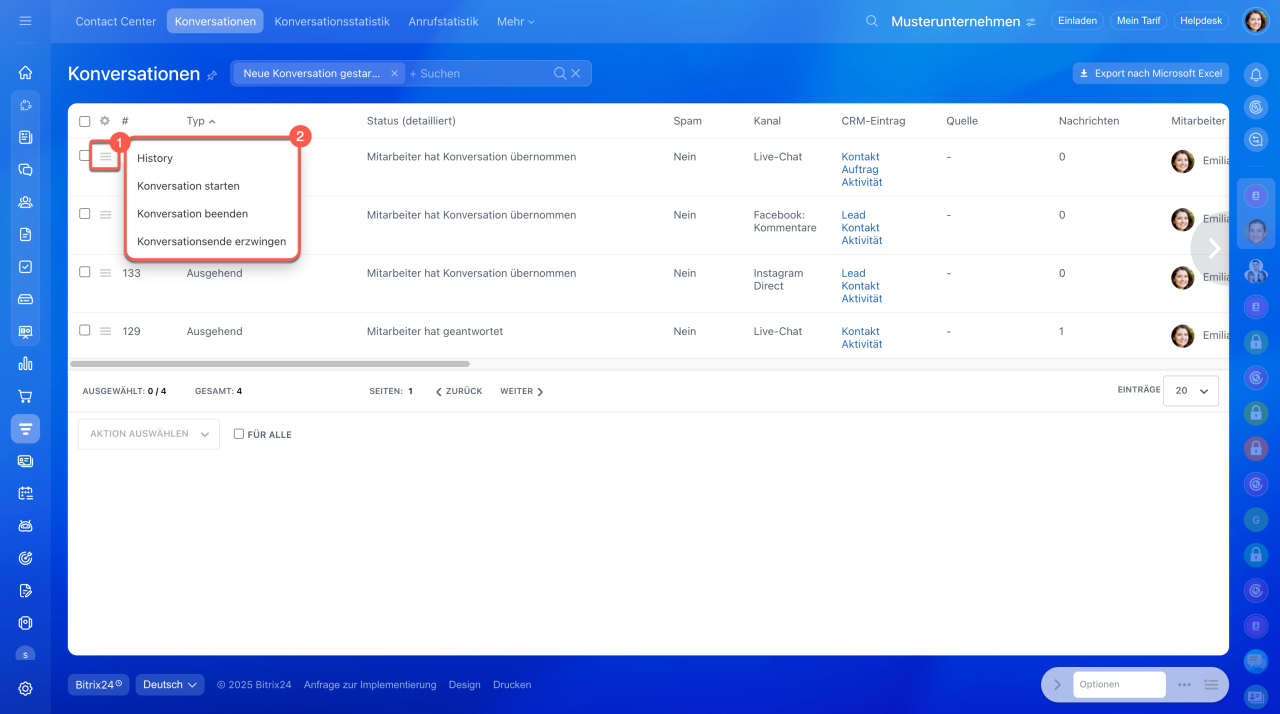Select the checkbox for conversation 133
1280x714 pixels.
tap(84, 272)
